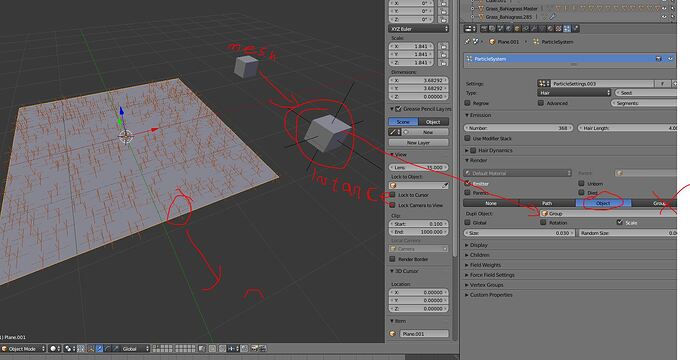690x360 pixels.
Task: Click the Clip End value field
Action: coord(418,231)
